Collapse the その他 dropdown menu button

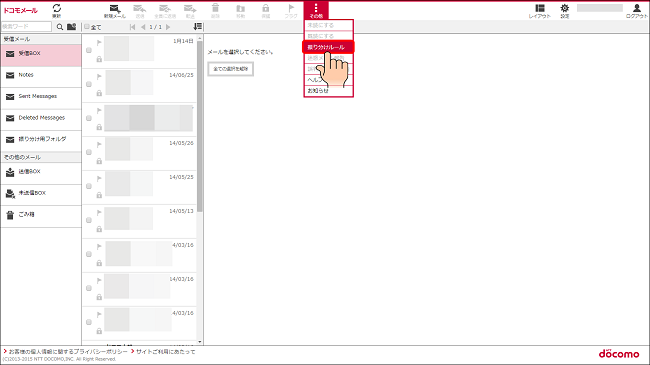[316, 10]
